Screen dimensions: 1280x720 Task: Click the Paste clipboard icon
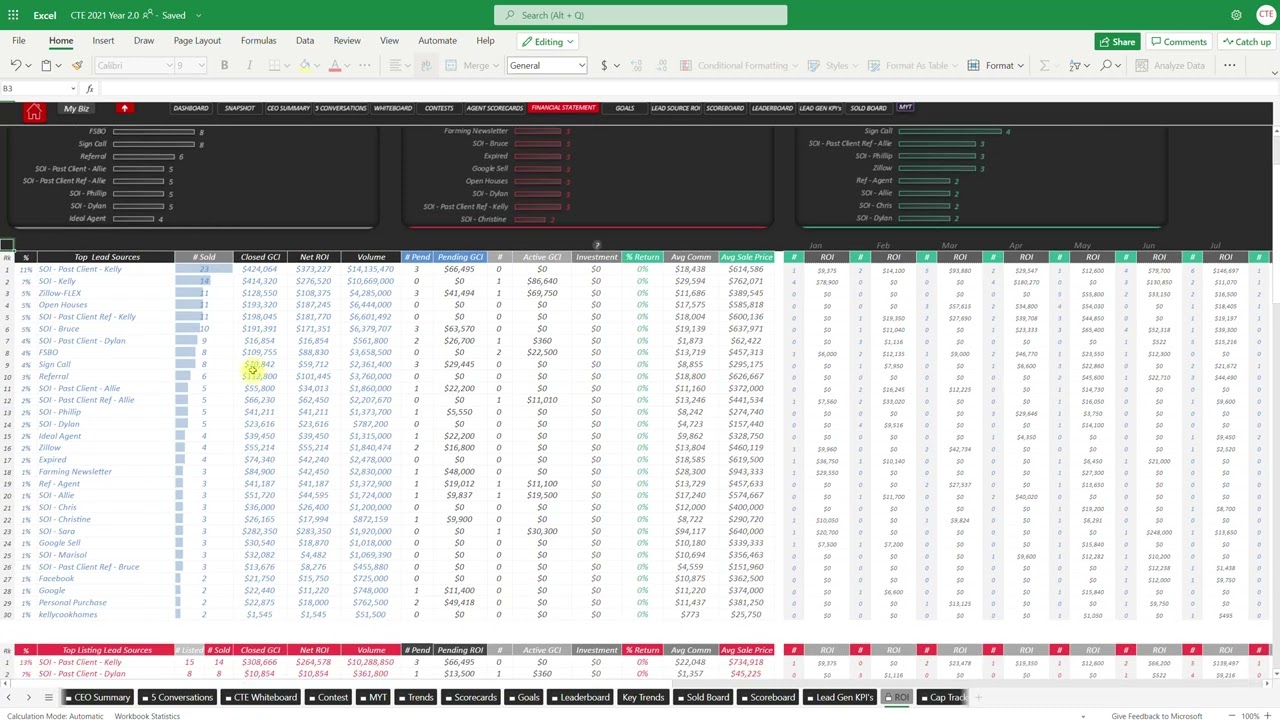click(x=46, y=66)
